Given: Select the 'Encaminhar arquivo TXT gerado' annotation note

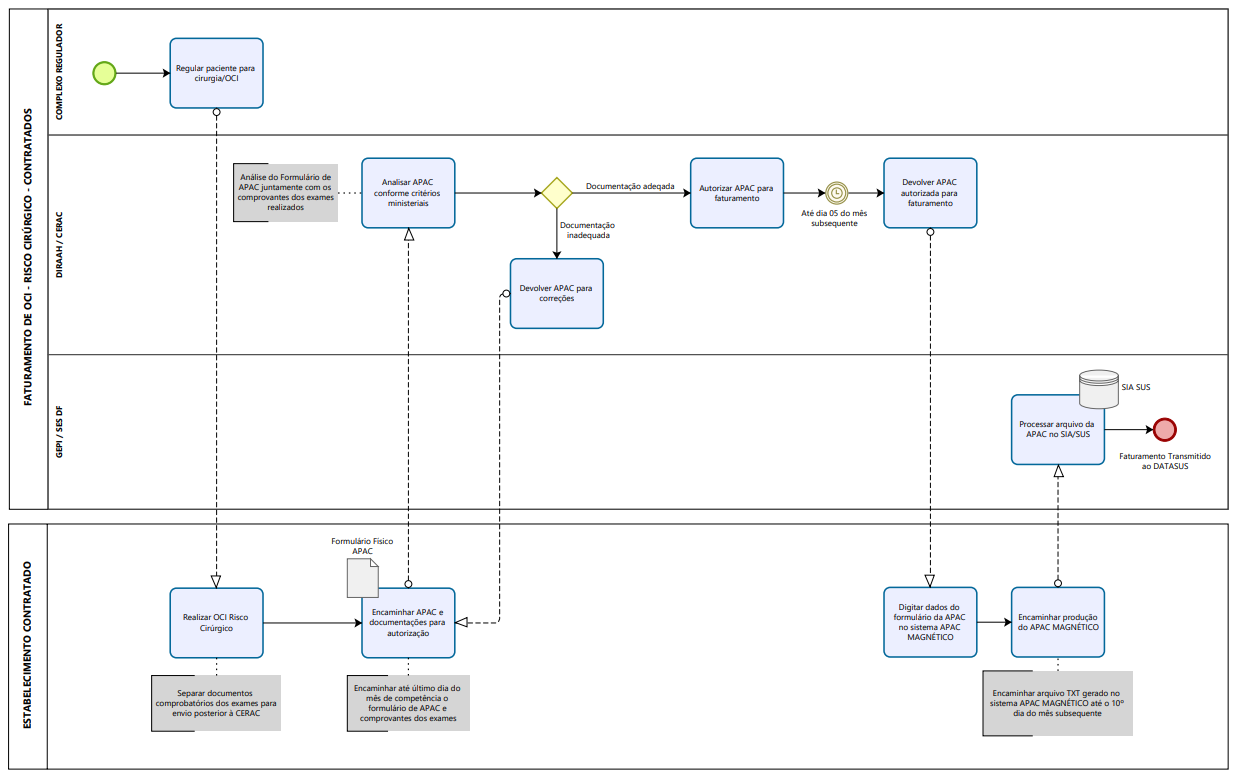Looking at the screenshot, I should click(1057, 703).
